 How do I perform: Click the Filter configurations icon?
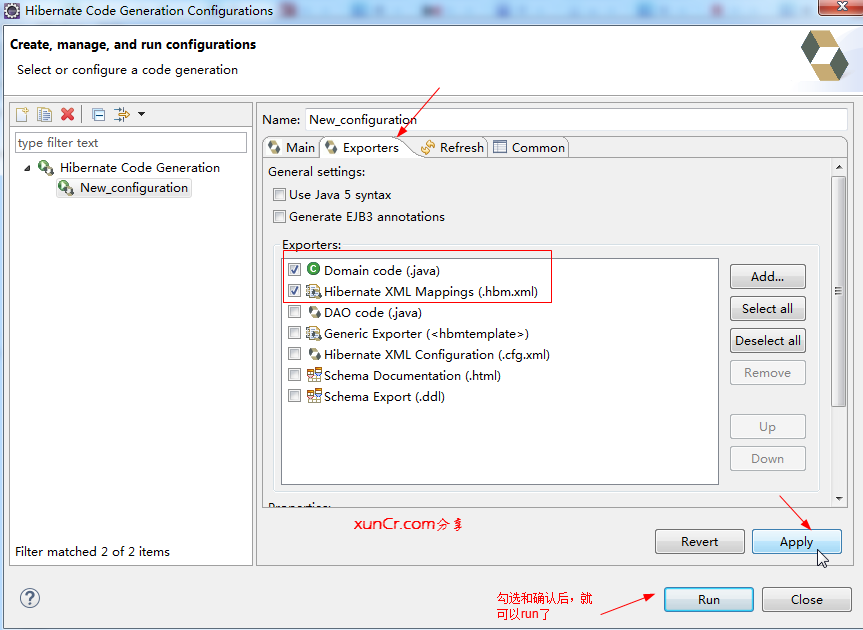(122, 114)
